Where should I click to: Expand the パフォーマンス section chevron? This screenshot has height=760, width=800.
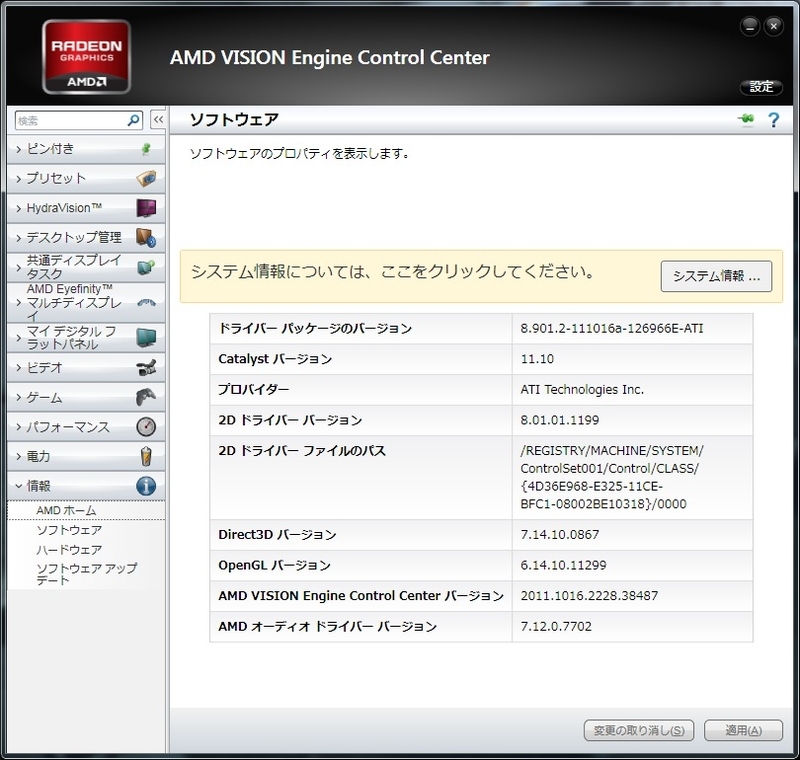pyautogui.click(x=19, y=426)
